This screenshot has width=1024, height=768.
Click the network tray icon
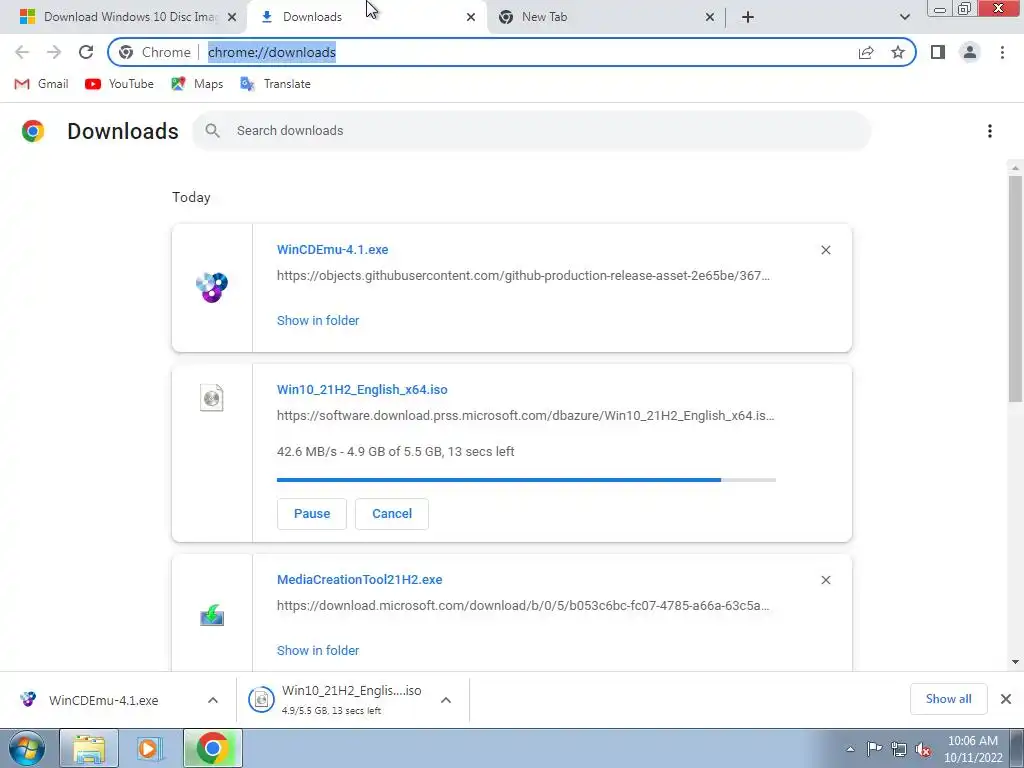coord(899,750)
